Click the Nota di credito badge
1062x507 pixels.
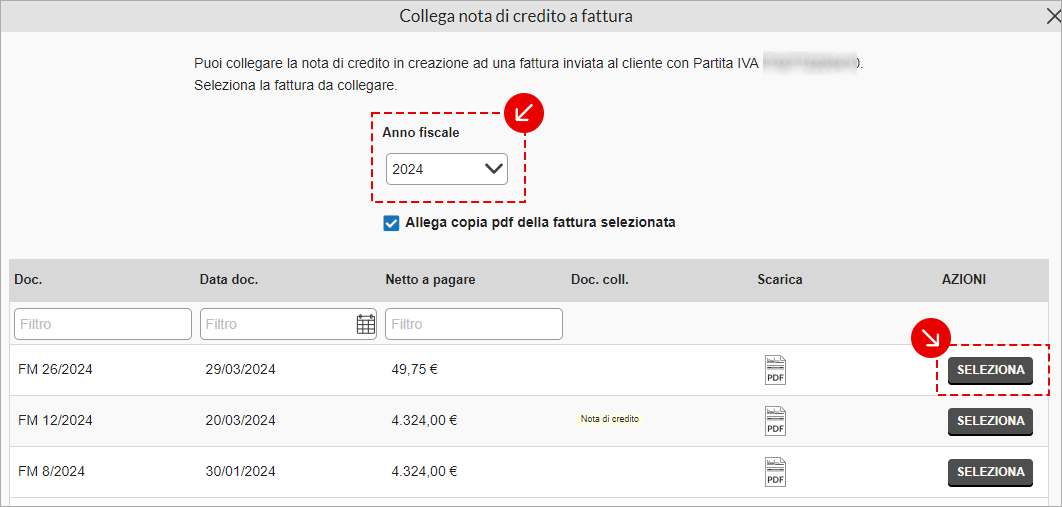point(610,419)
